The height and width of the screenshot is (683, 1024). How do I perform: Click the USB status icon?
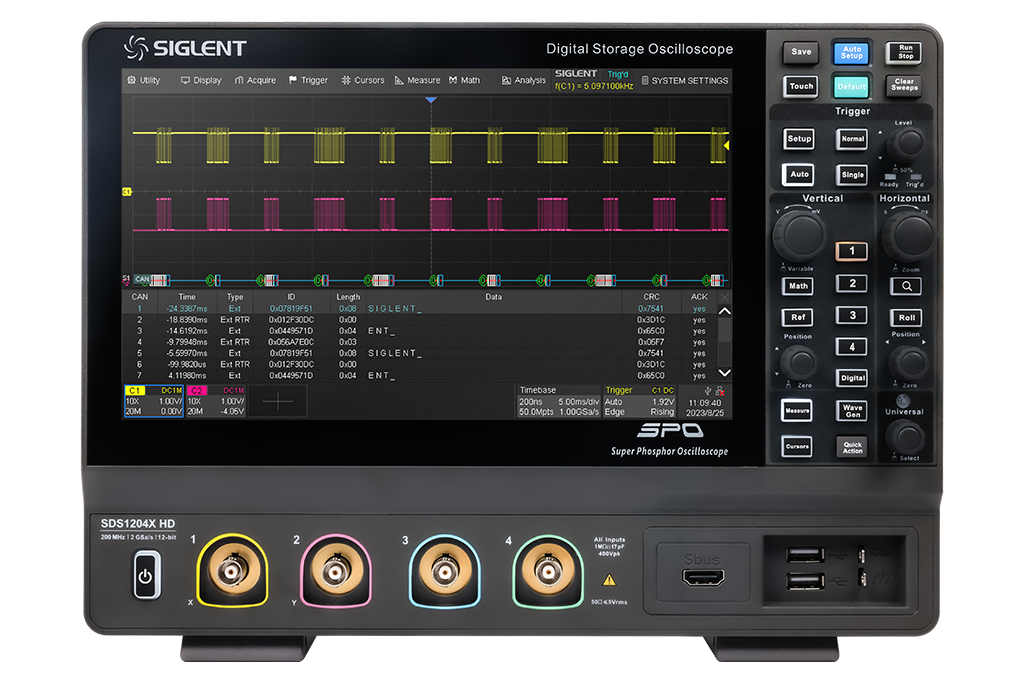pos(708,390)
